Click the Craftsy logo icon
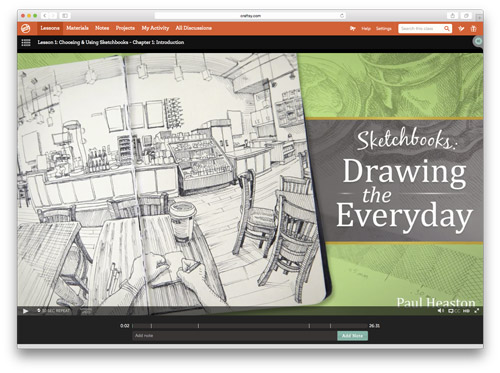Image resolution: width=500 pixels, height=373 pixels. (x=26, y=29)
